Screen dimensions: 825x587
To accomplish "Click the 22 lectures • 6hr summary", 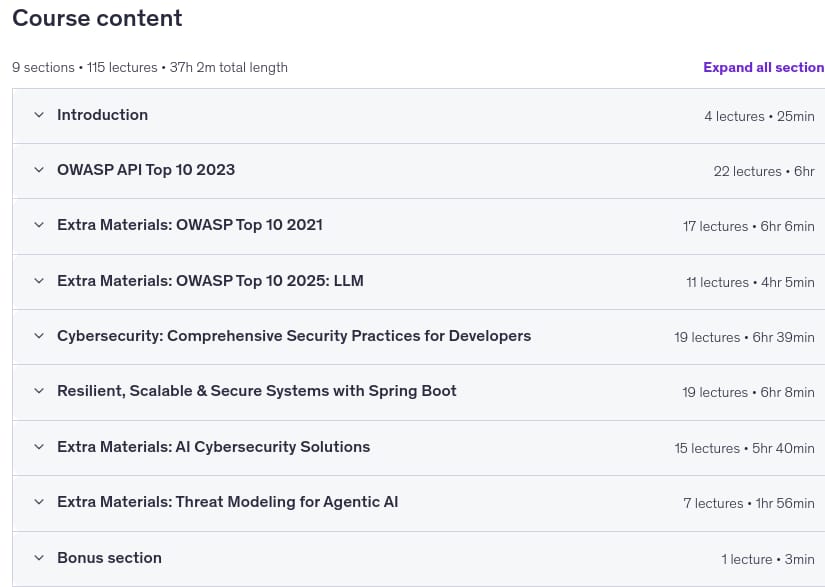I will pos(764,171).
